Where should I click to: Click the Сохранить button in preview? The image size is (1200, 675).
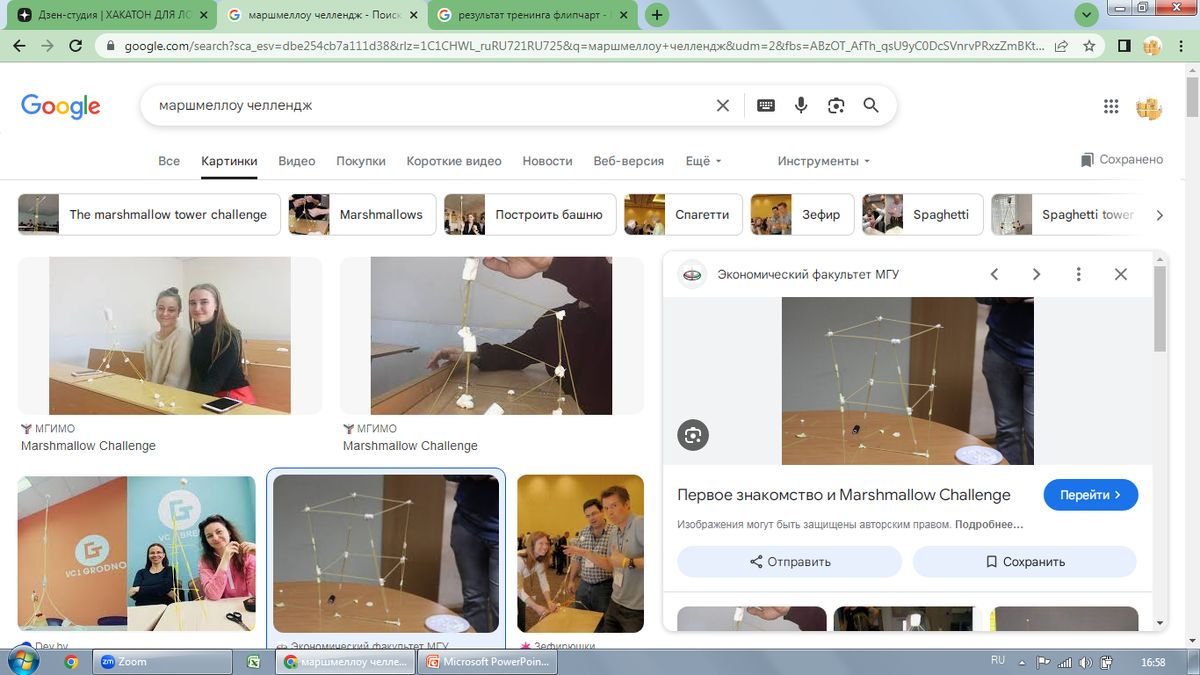coord(1025,562)
